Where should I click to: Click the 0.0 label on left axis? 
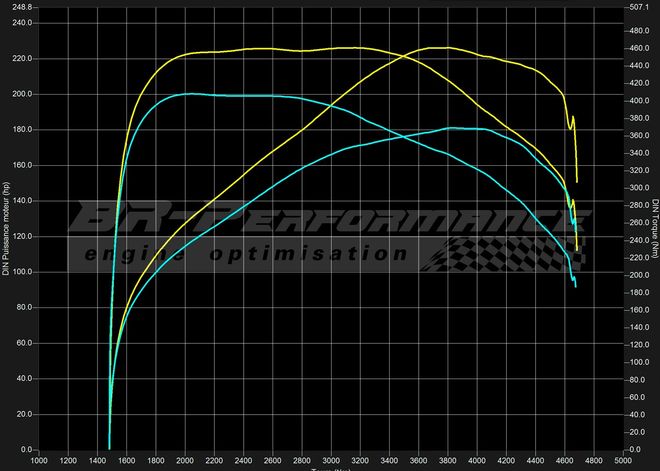click(24, 450)
